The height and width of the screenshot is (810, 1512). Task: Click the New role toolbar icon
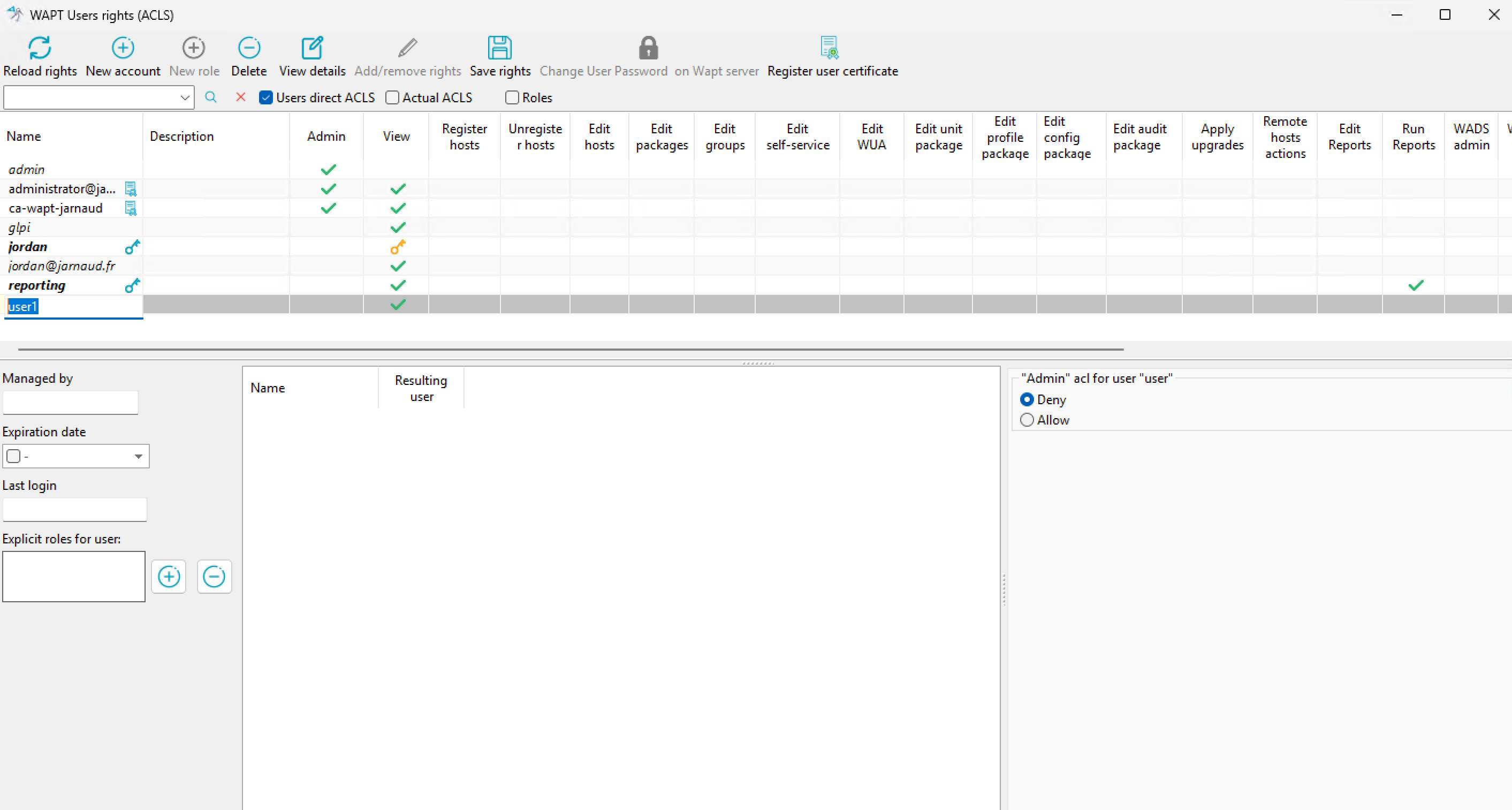pyautogui.click(x=194, y=48)
